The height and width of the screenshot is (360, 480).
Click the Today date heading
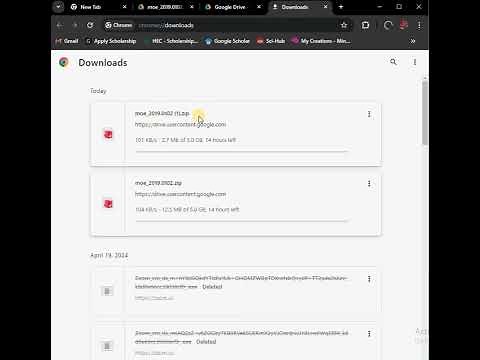[x=98, y=91]
